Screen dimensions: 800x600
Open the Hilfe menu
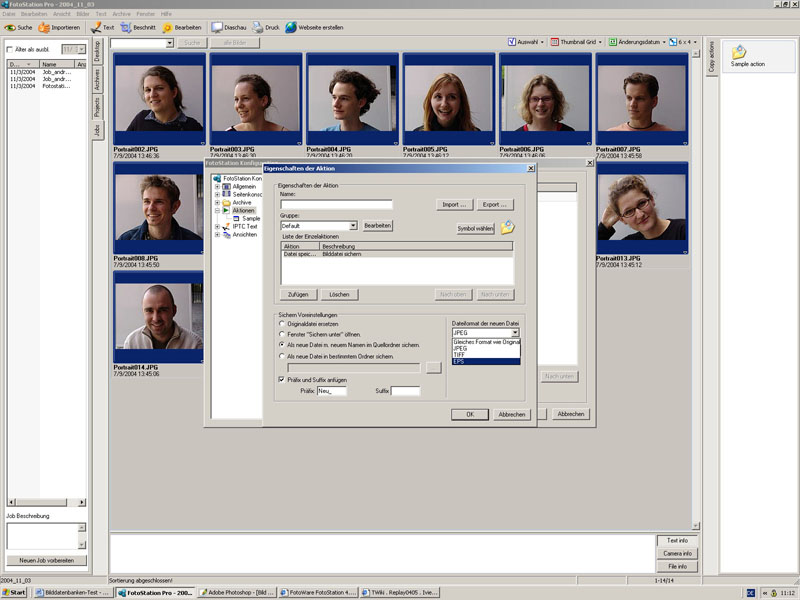(x=166, y=14)
